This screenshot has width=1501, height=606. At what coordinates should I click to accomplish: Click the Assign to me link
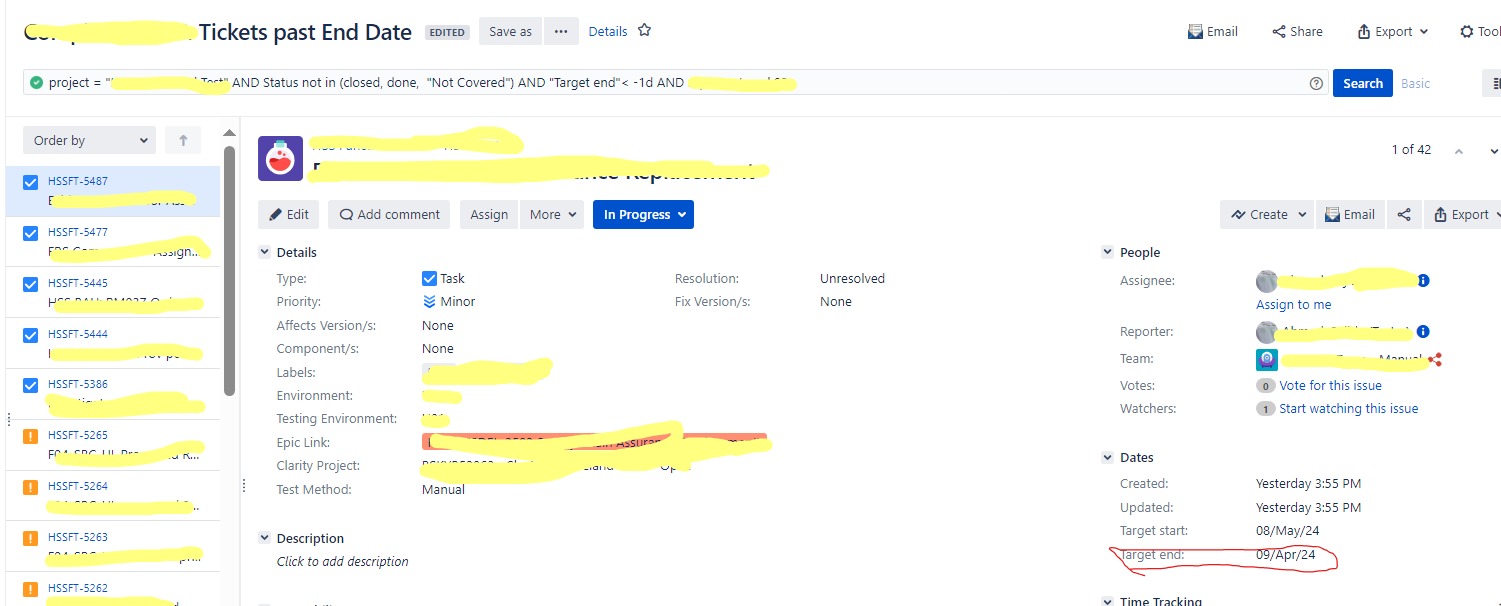[1294, 304]
